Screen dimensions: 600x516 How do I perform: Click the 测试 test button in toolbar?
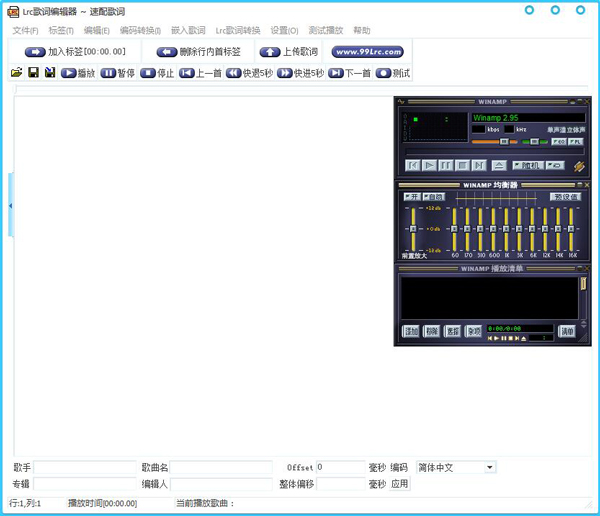pyautogui.click(x=393, y=73)
